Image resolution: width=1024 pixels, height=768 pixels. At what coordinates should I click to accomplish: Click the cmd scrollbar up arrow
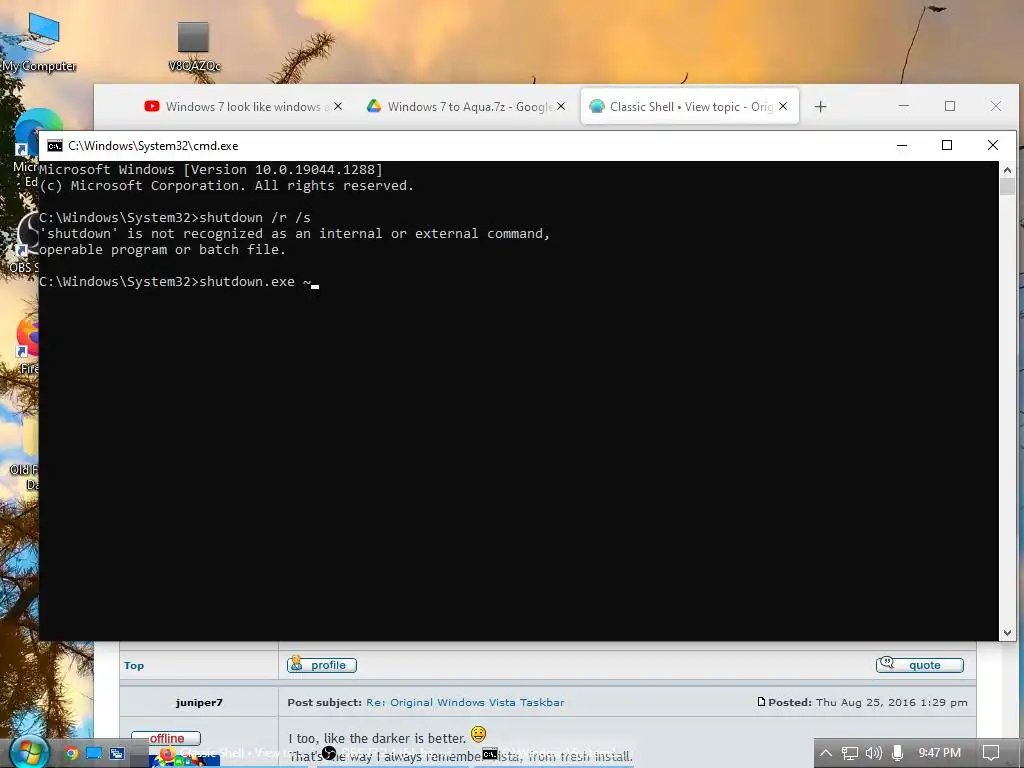point(1007,170)
